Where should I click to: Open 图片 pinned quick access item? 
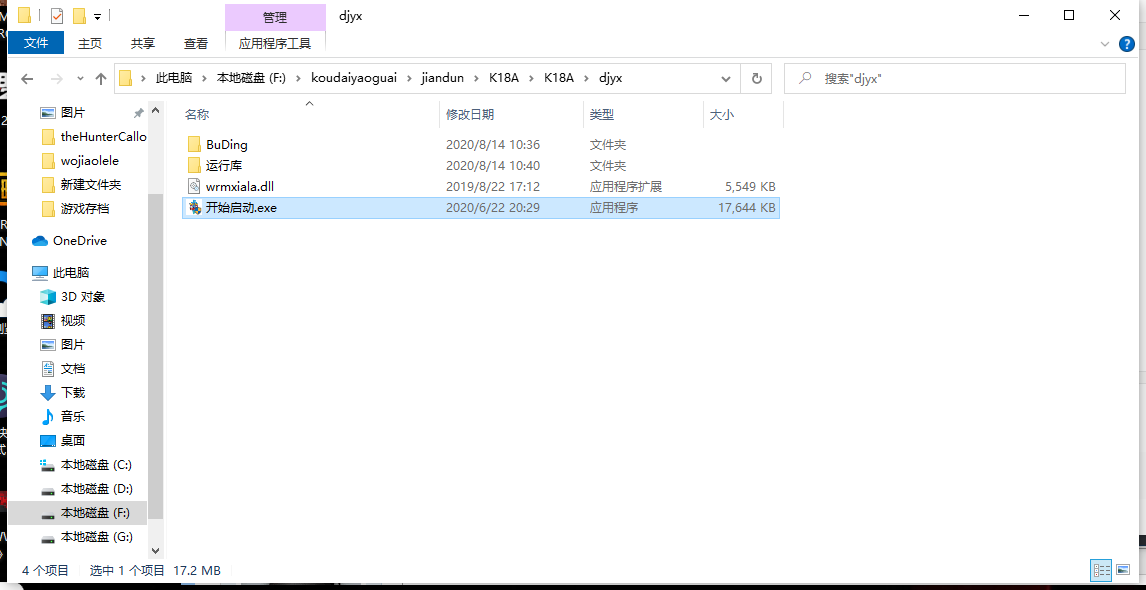click(72, 113)
